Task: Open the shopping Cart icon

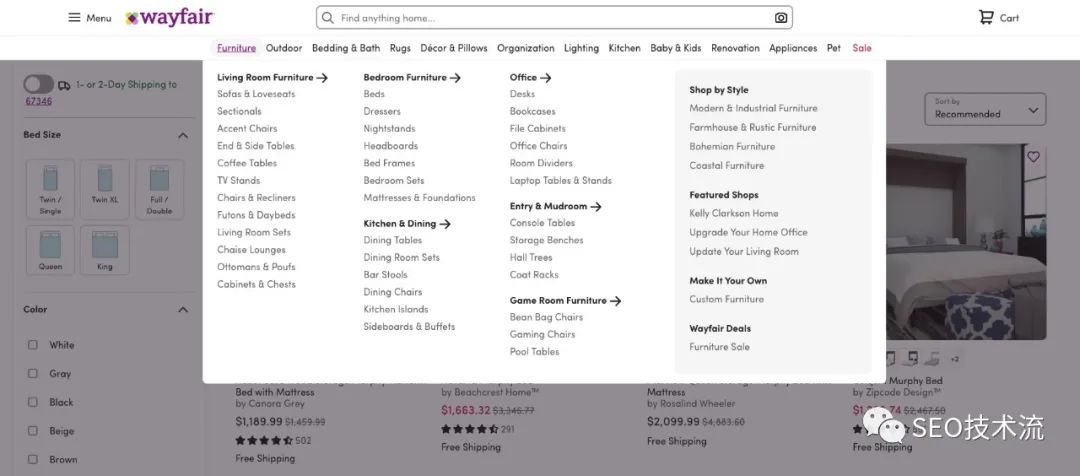Action: tap(986, 18)
